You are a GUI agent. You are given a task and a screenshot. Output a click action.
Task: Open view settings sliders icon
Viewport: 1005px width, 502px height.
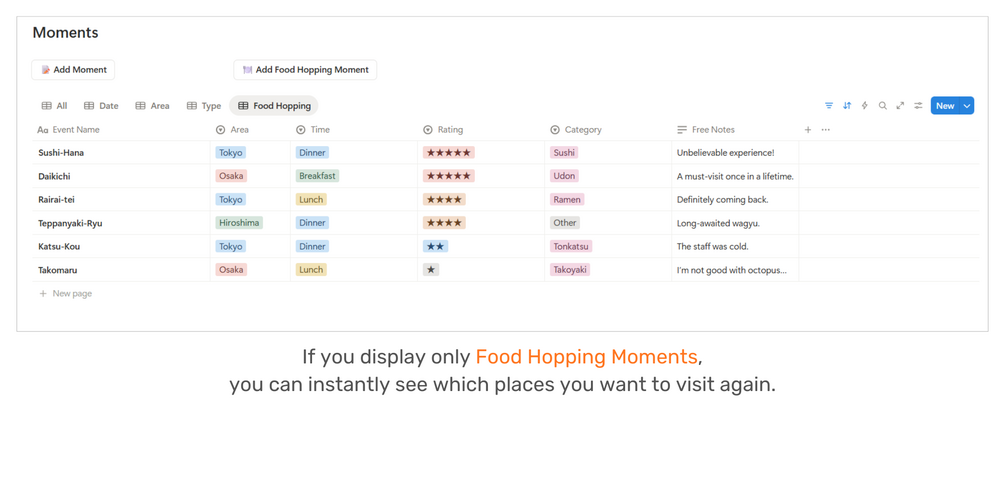pyautogui.click(x=918, y=106)
